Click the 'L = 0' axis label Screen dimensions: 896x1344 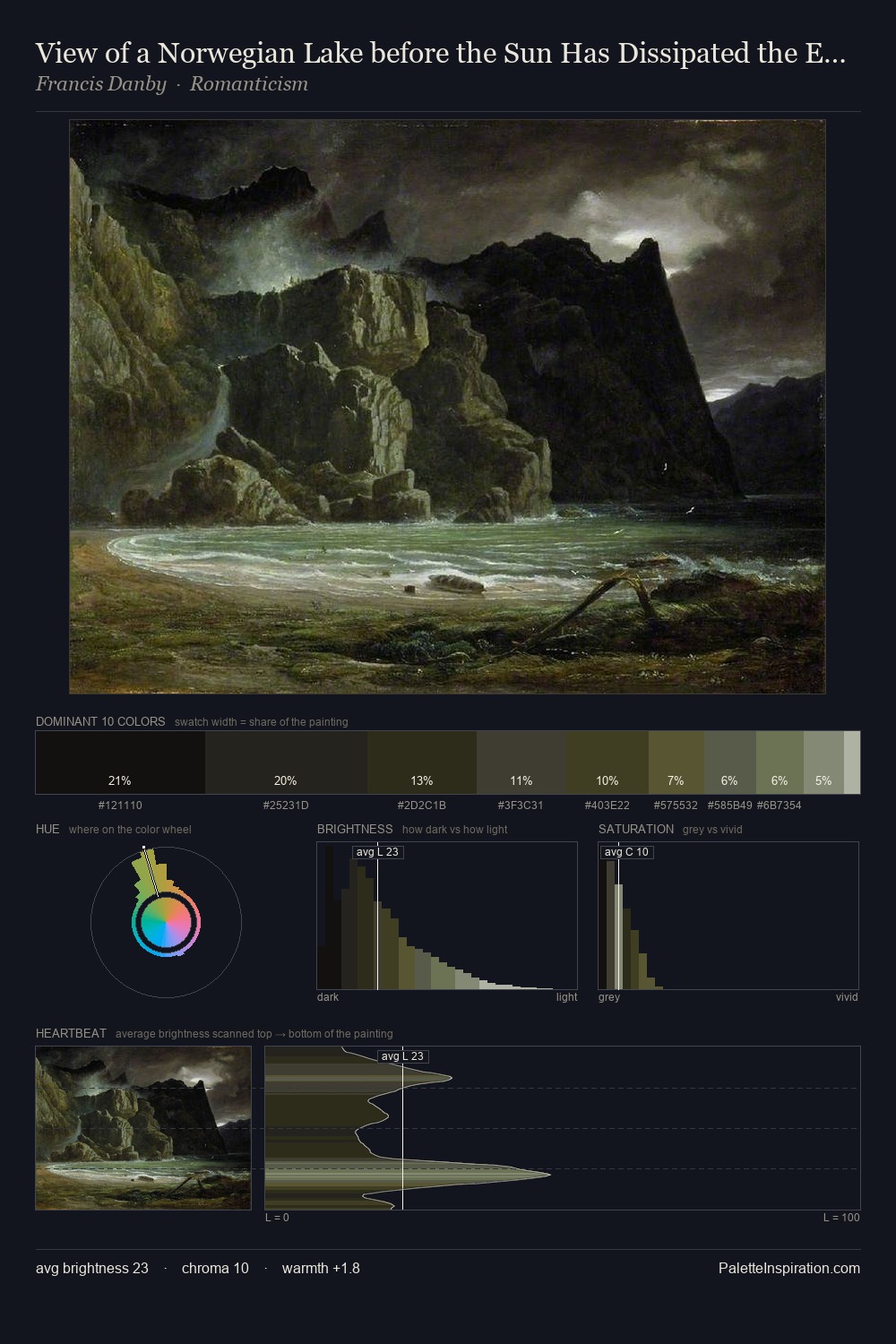pos(277,1218)
